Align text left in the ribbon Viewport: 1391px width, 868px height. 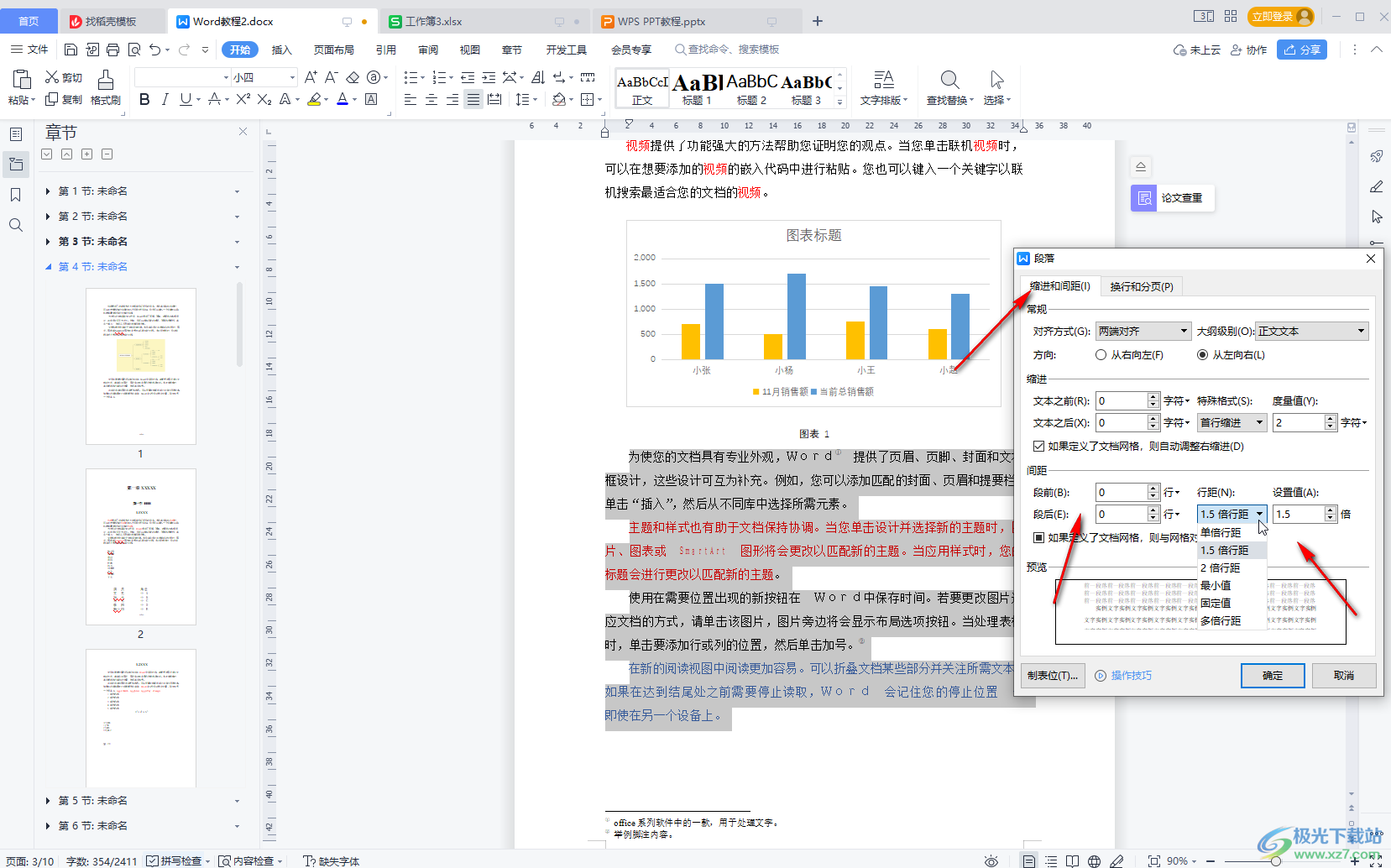(x=411, y=100)
